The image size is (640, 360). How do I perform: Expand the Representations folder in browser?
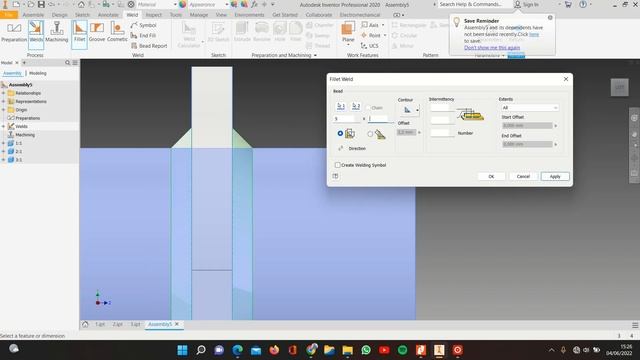[4, 101]
